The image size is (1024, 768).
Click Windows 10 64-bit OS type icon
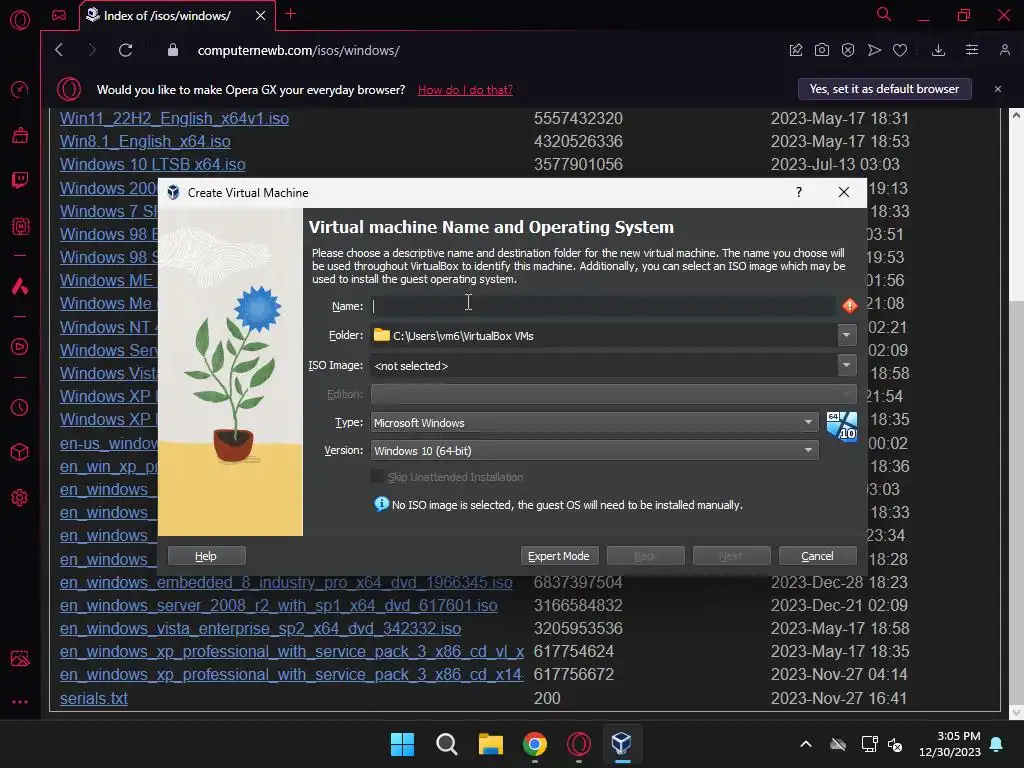pos(842,426)
